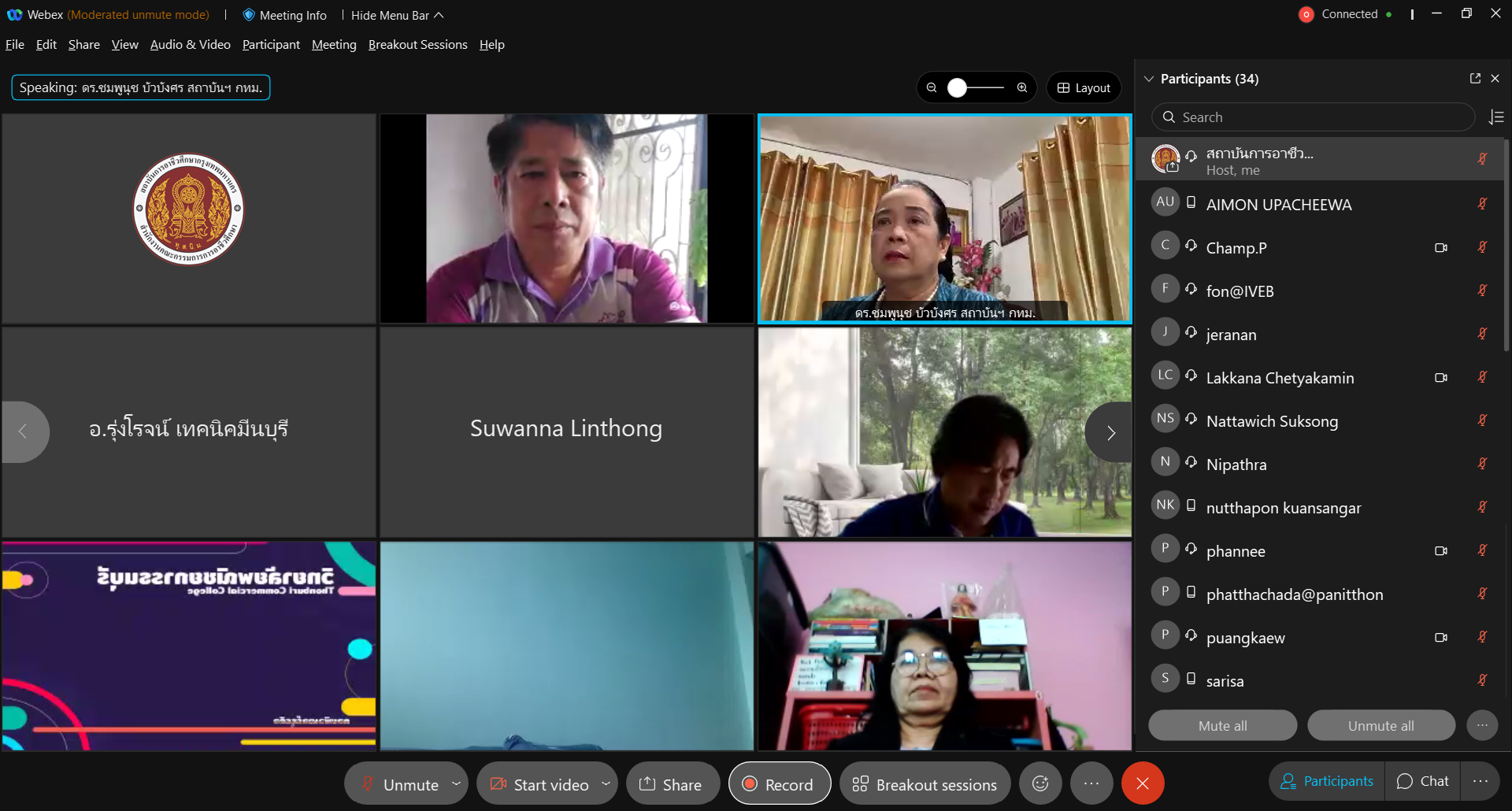Go to previous video page arrow

(x=24, y=431)
